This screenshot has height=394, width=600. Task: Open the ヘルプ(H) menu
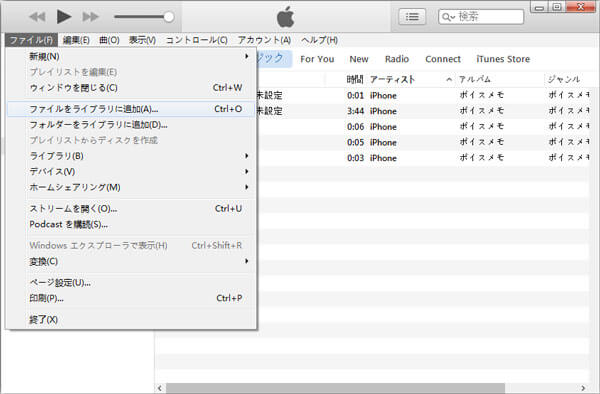click(x=319, y=40)
